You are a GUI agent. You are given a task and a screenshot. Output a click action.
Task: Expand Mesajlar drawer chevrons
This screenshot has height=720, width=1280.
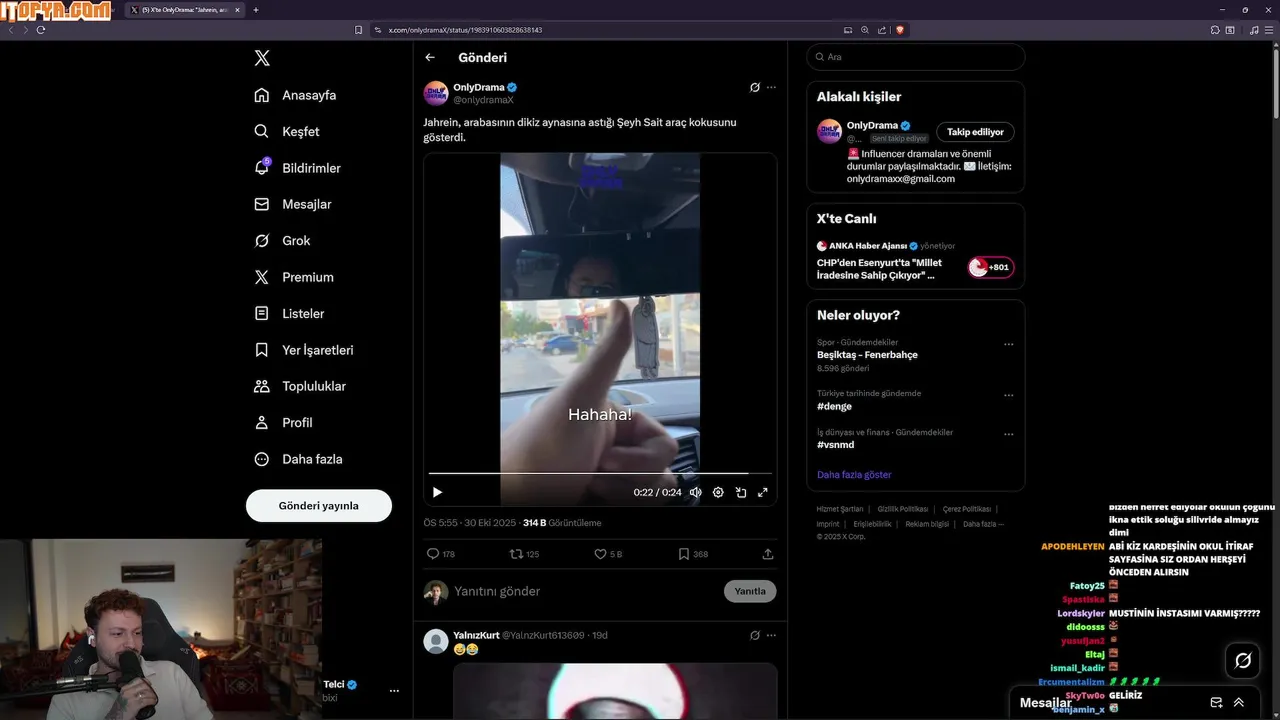pyautogui.click(x=1239, y=703)
